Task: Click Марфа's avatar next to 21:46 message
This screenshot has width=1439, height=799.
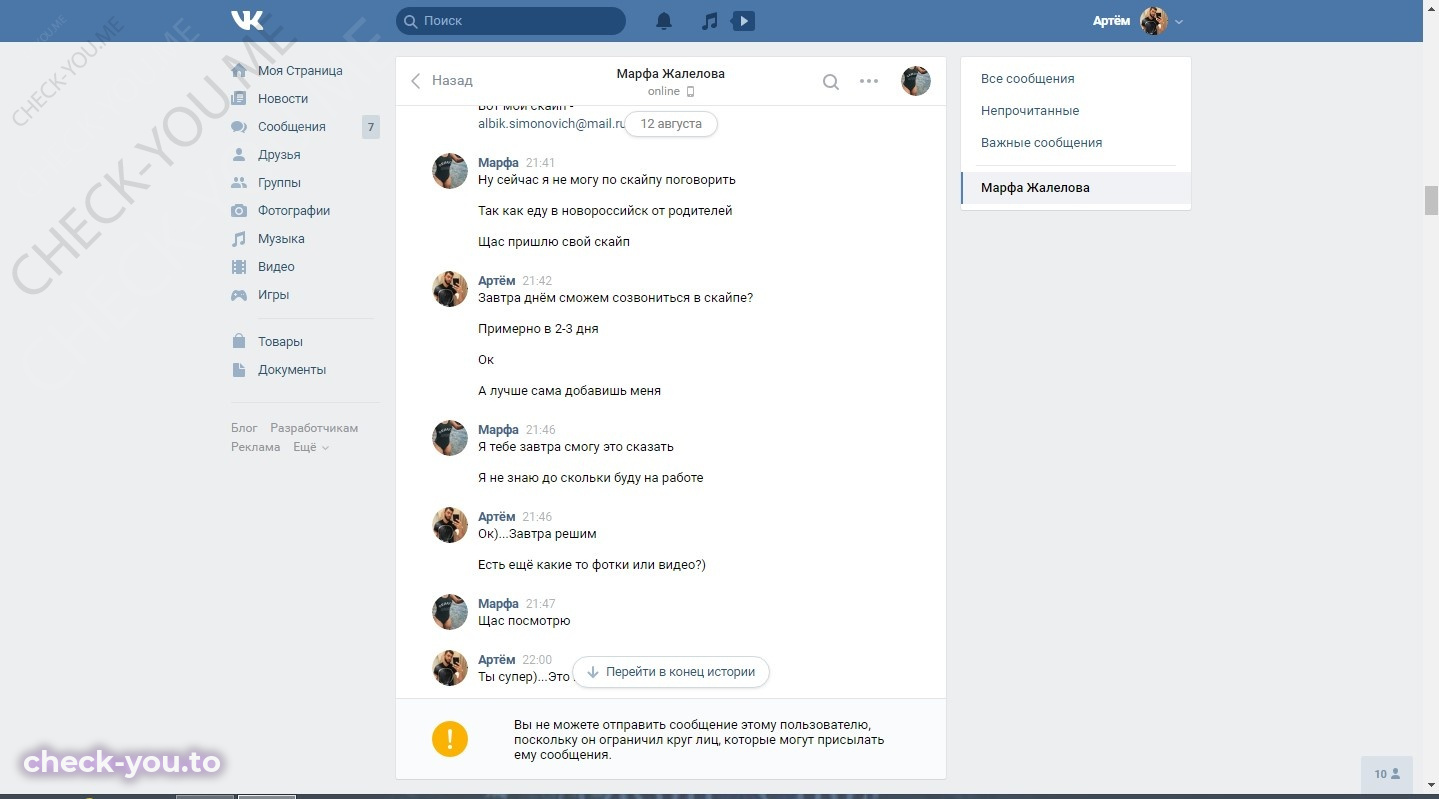Action: (450, 438)
